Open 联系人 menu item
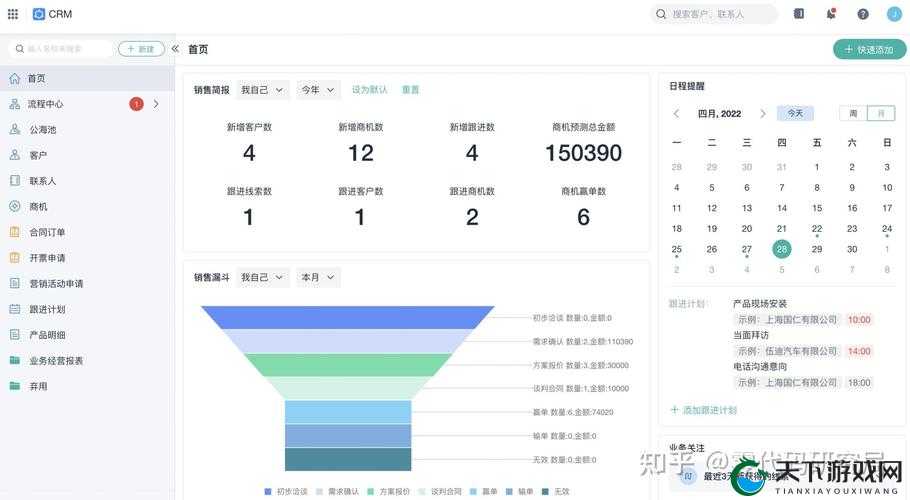Image resolution: width=910 pixels, height=500 pixels. (87, 180)
